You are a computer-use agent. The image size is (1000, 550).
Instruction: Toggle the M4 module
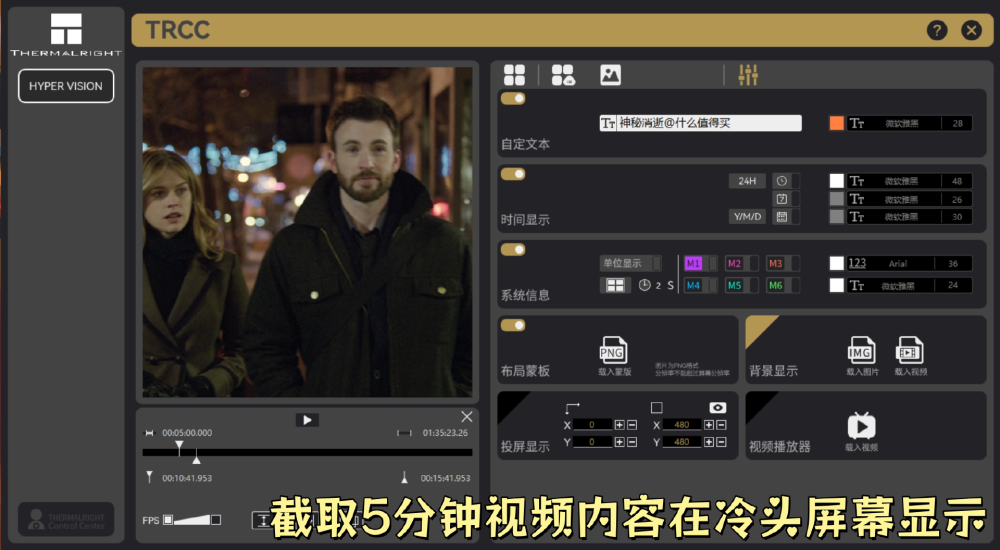700,285
